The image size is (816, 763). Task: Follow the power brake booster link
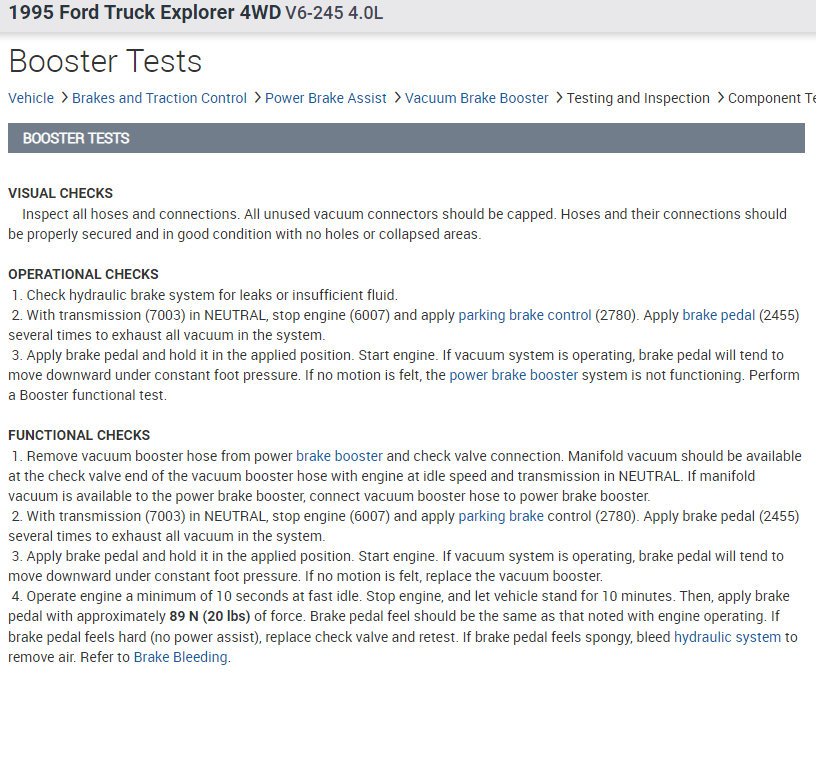(x=514, y=375)
